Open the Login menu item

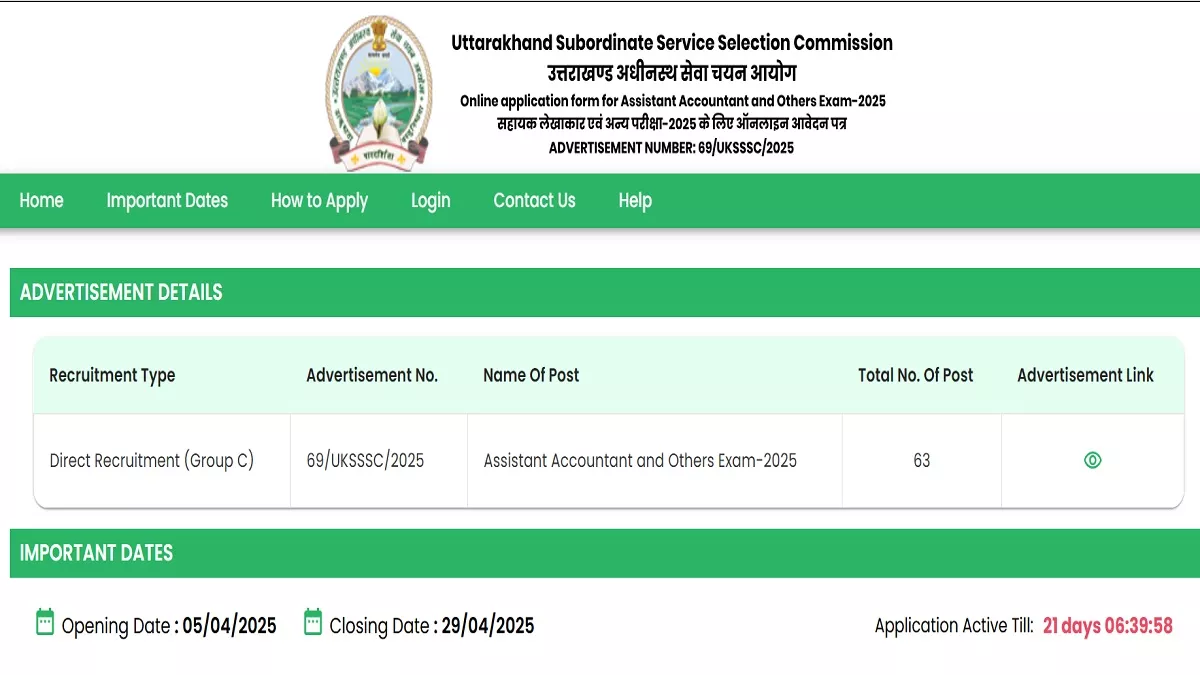pyautogui.click(x=430, y=201)
